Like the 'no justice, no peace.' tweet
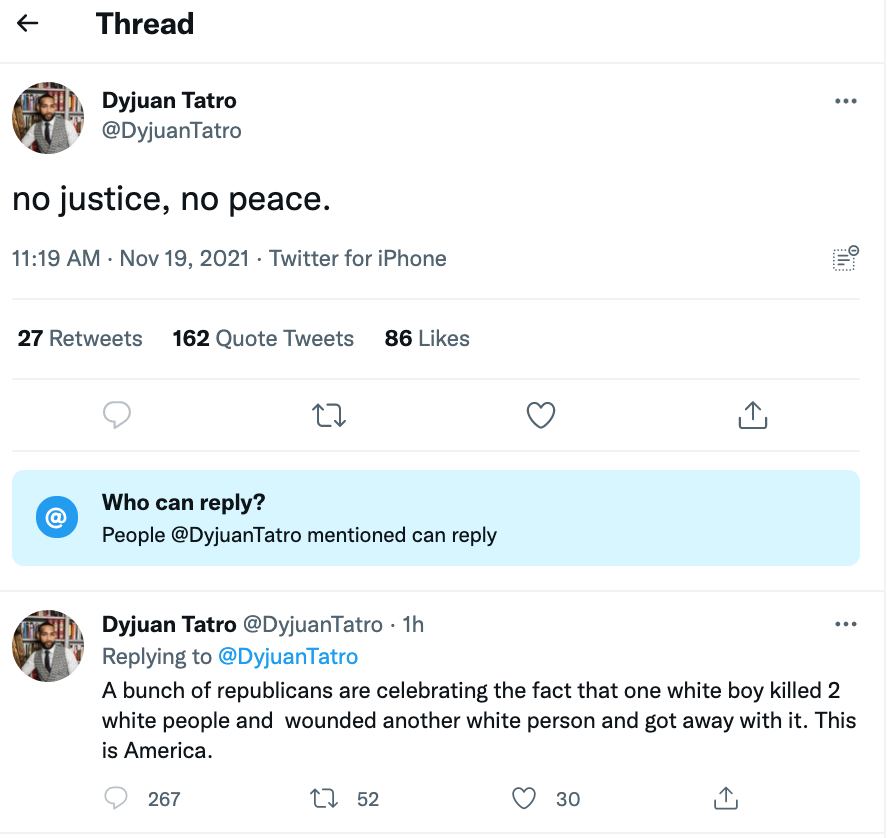 (541, 414)
